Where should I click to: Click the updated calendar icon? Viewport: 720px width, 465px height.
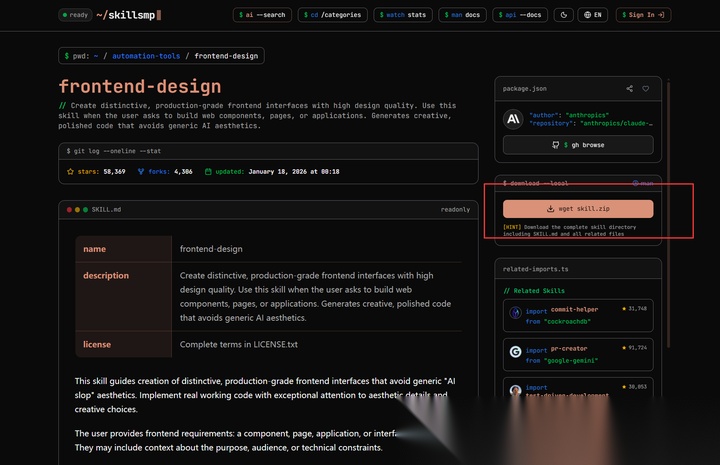pos(208,172)
